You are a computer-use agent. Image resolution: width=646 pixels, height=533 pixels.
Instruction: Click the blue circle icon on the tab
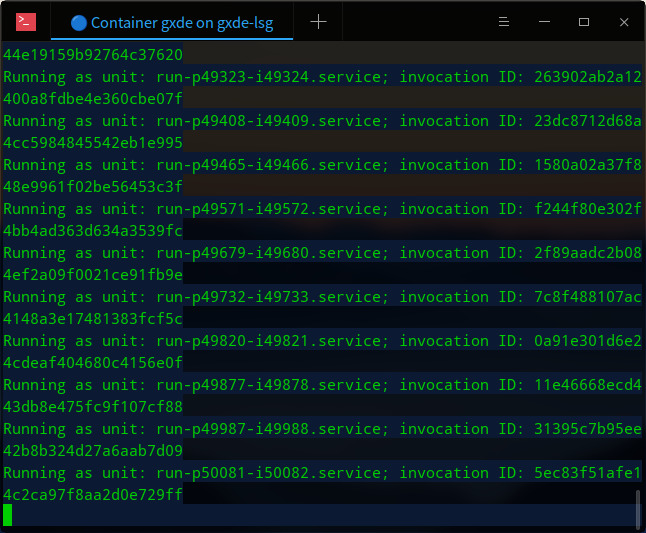point(79,22)
